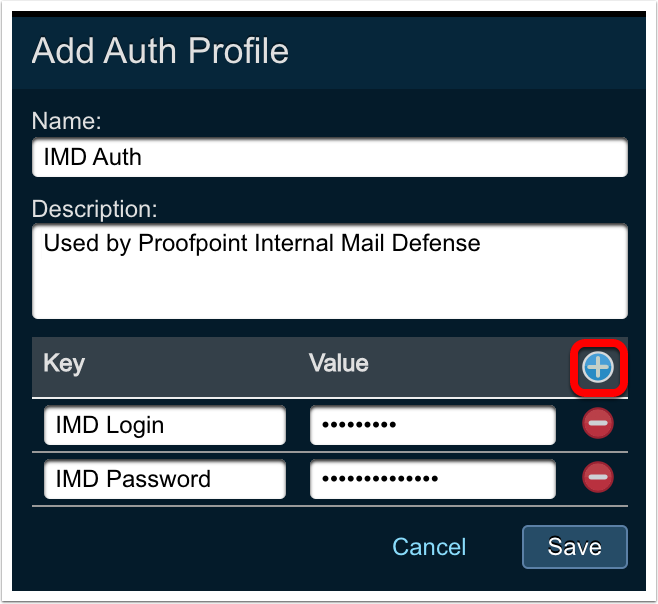Click the "Description:" label

(96, 209)
